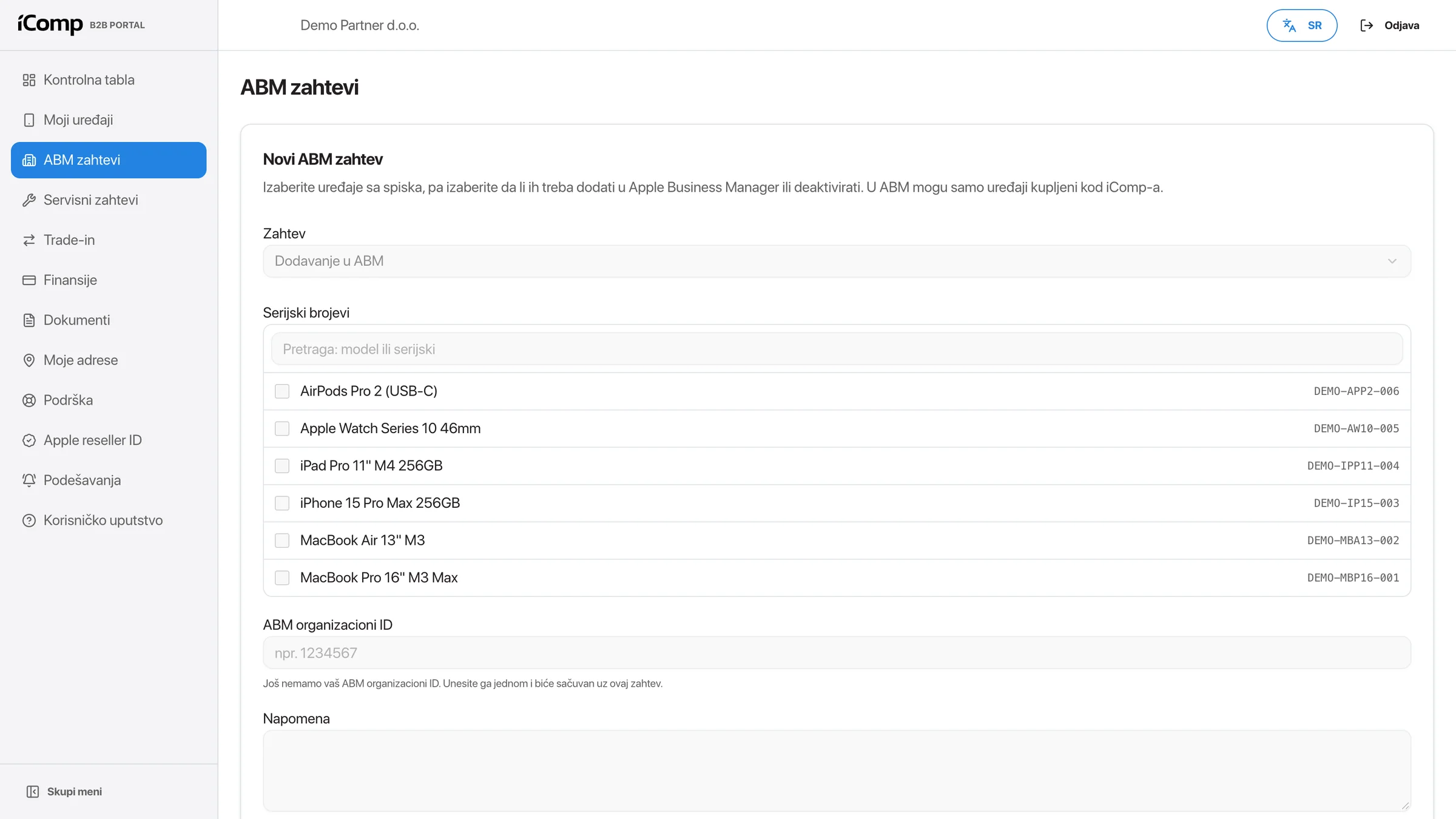Screen dimensions: 1456x819
Task: Click the Korisničko uputstvo help icon
Action: click(x=29, y=521)
